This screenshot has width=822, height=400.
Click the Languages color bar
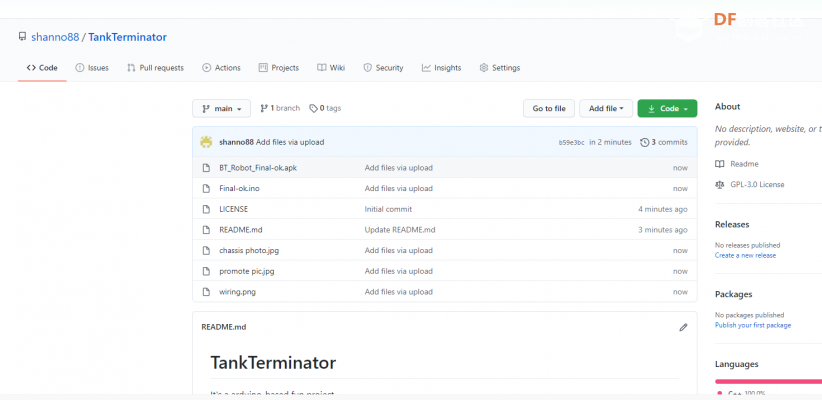[x=769, y=381]
